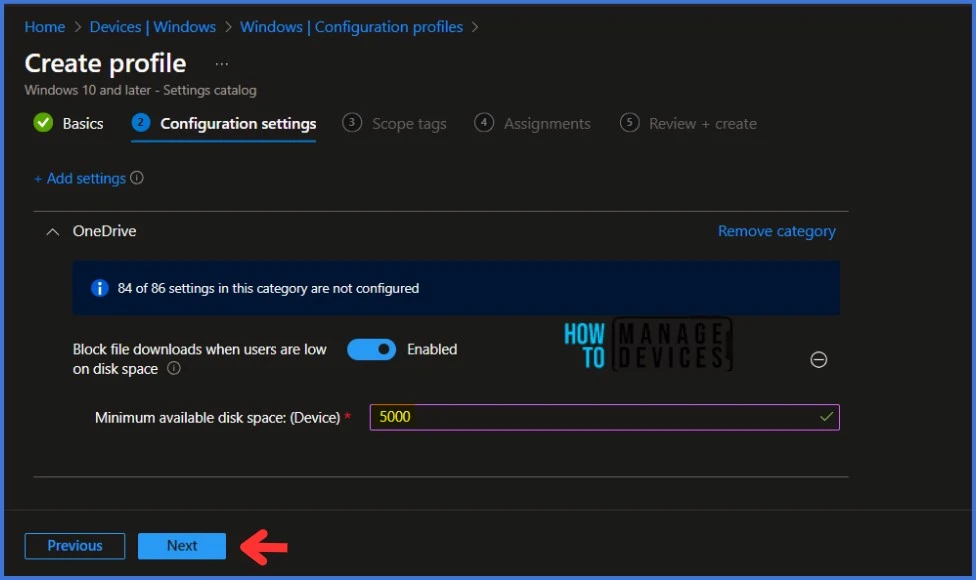Image resolution: width=976 pixels, height=580 pixels.
Task: Click the step 5 circle icon
Action: 629,123
